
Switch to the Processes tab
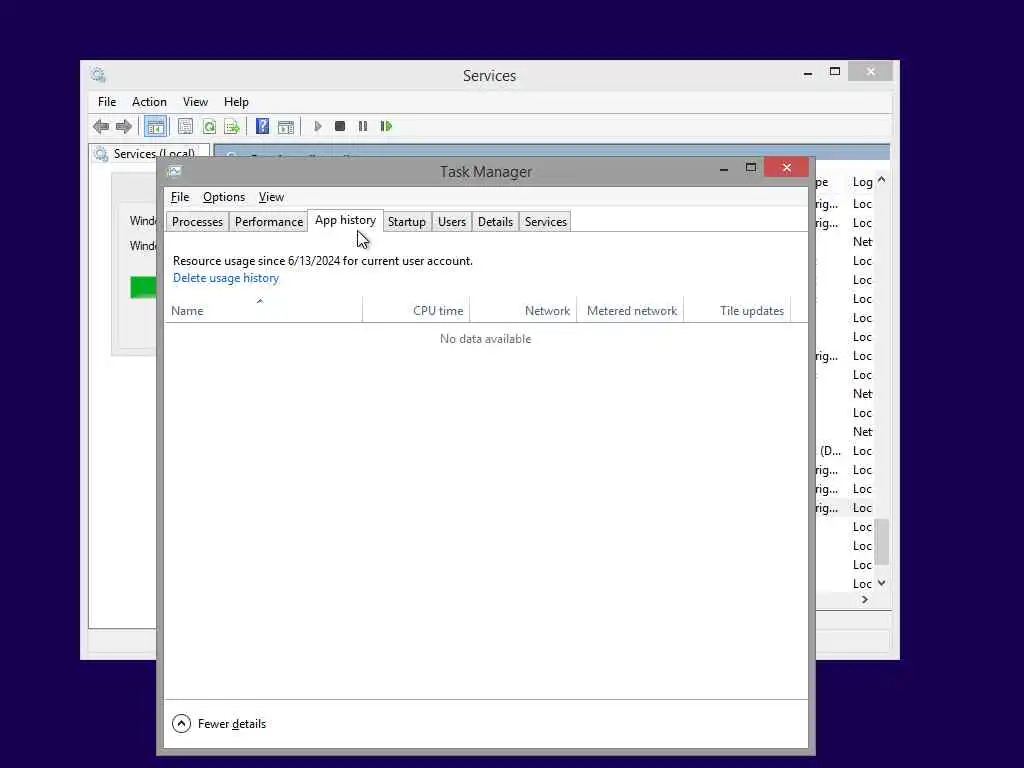197,222
